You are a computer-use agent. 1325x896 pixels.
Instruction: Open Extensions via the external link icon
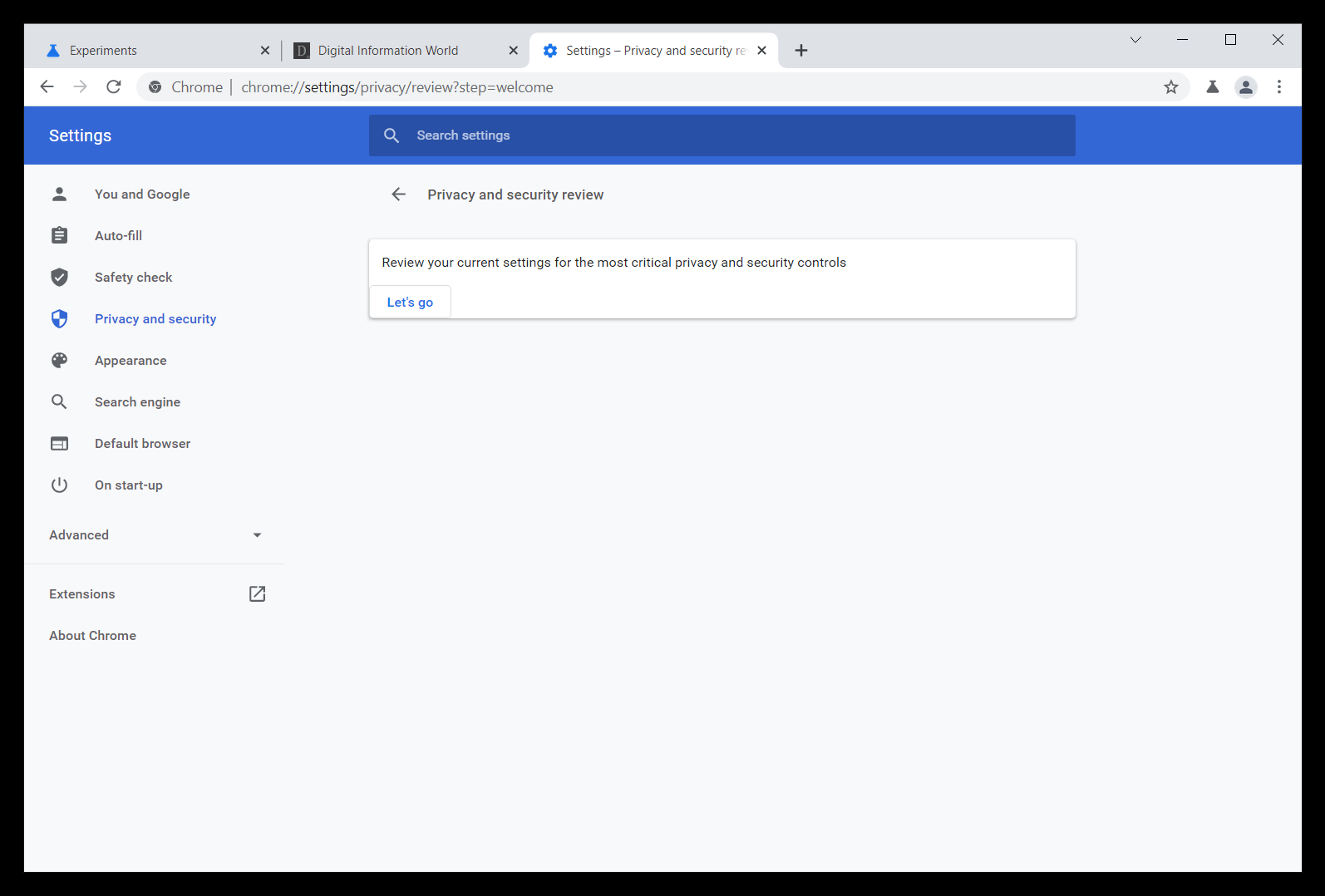click(x=257, y=593)
